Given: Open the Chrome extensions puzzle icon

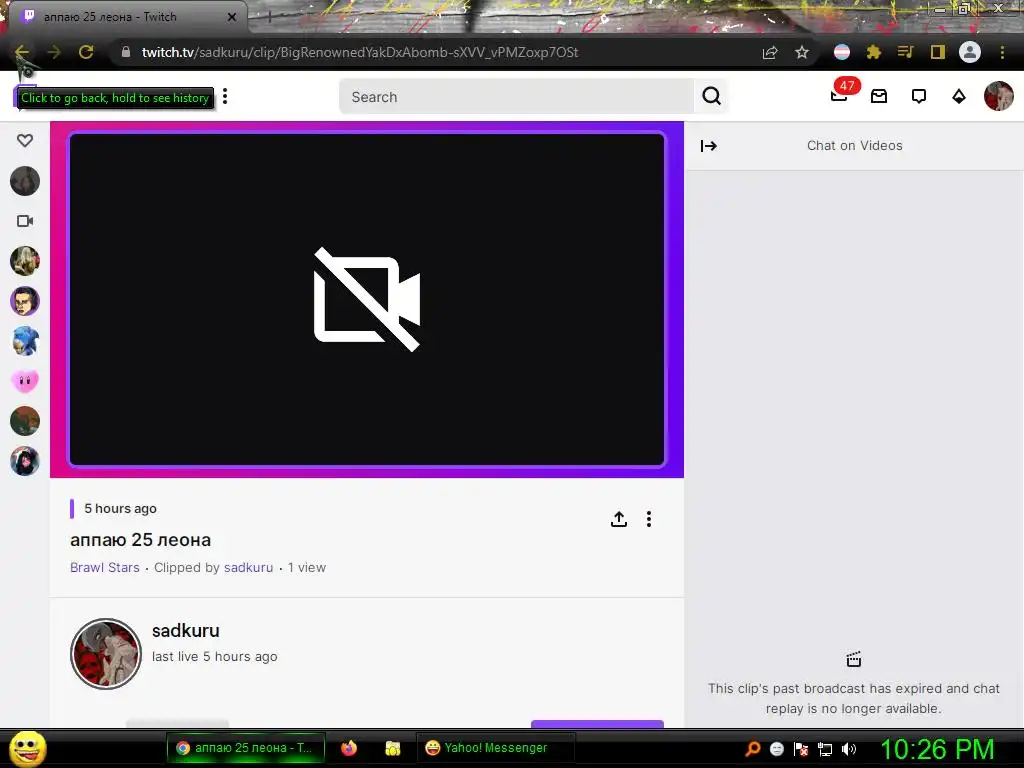Looking at the screenshot, I should tap(874, 52).
